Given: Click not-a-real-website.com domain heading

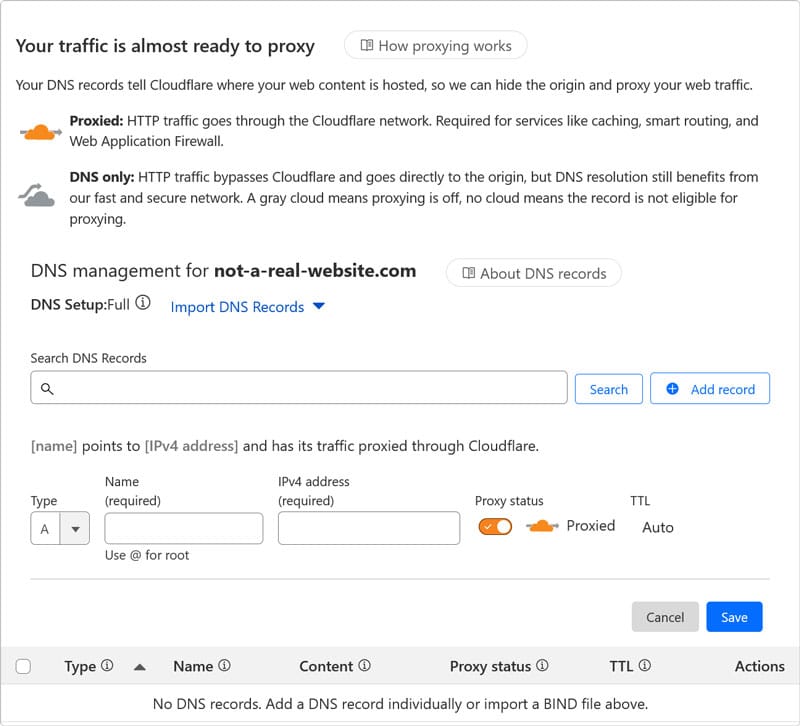Looking at the screenshot, I should [315, 270].
